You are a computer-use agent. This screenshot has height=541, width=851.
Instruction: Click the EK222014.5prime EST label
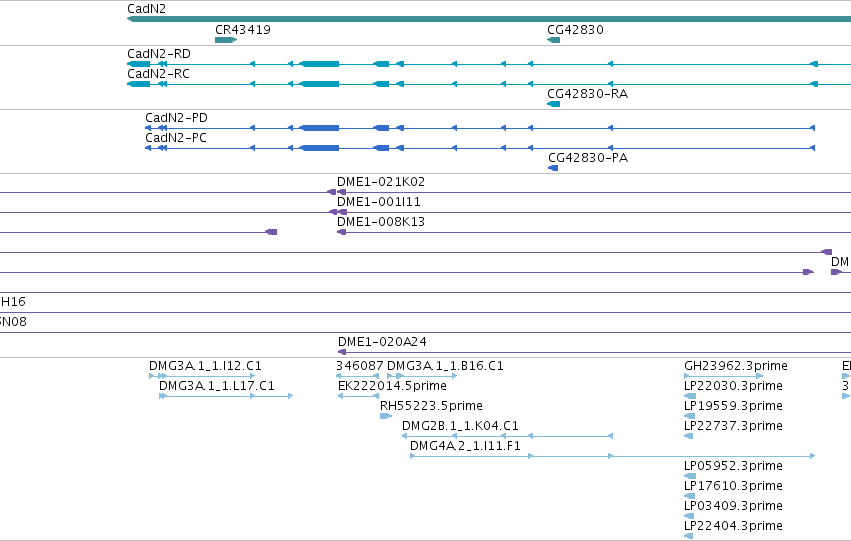[x=392, y=386]
